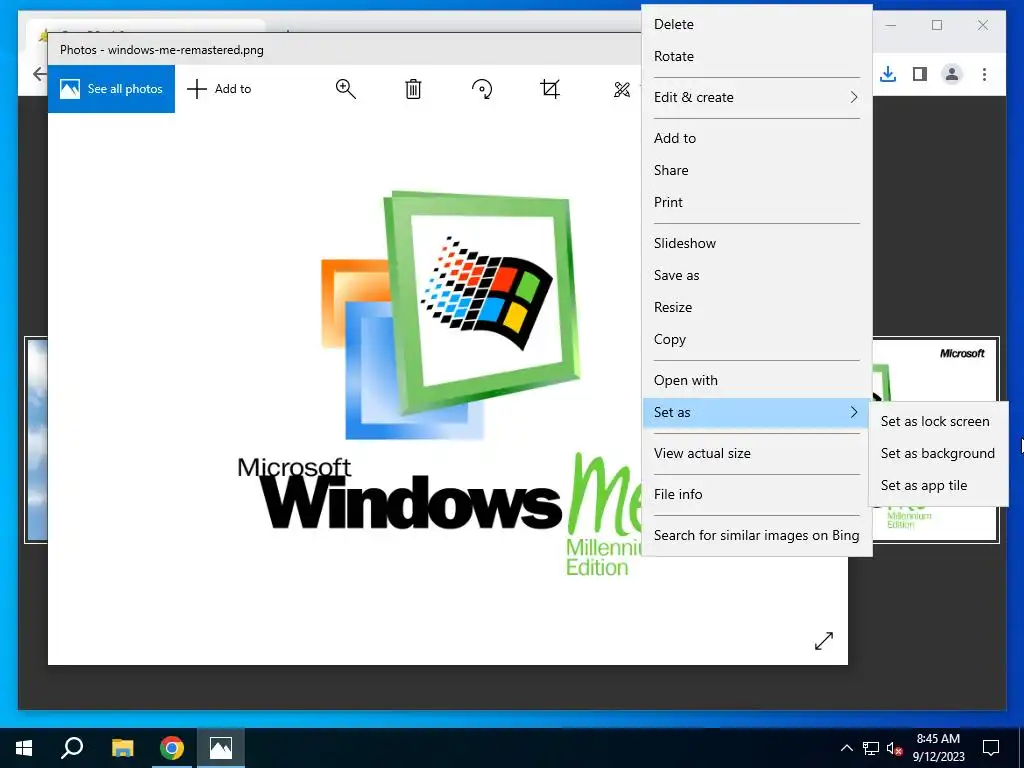The image size is (1024, 768).
Task: Click the trash delete icon in Photos toolbar
Action: (x=413, y=89)
